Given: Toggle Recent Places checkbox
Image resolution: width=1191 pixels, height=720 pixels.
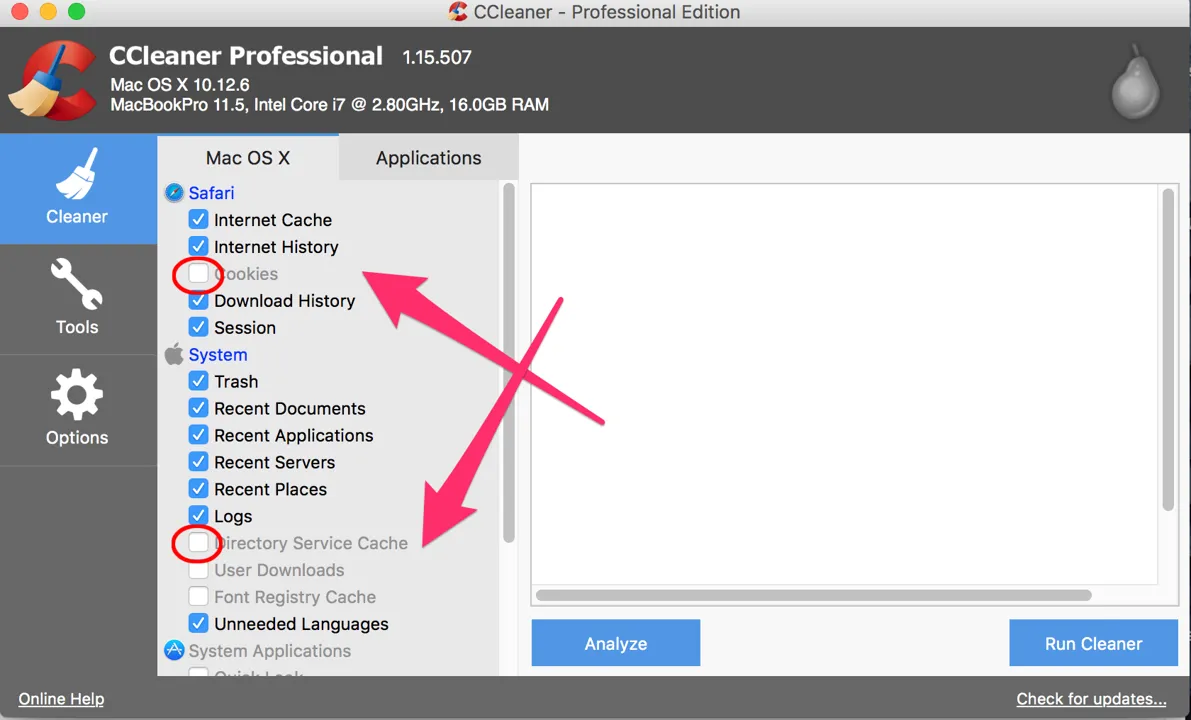Looking at the screenshot, I should pos(198,489).
